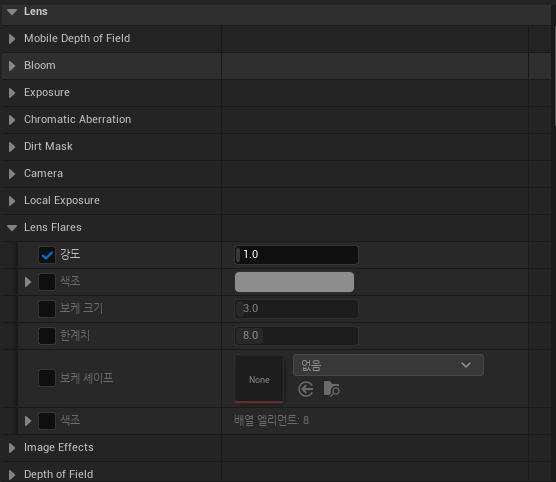The image size is (556, 482).
Task: Click the 한계치 value field 8.0
Action: (x=296, y=336)
